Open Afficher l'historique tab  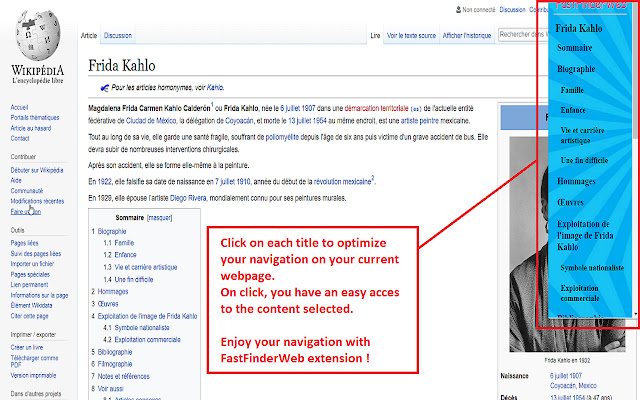point(466,35)
